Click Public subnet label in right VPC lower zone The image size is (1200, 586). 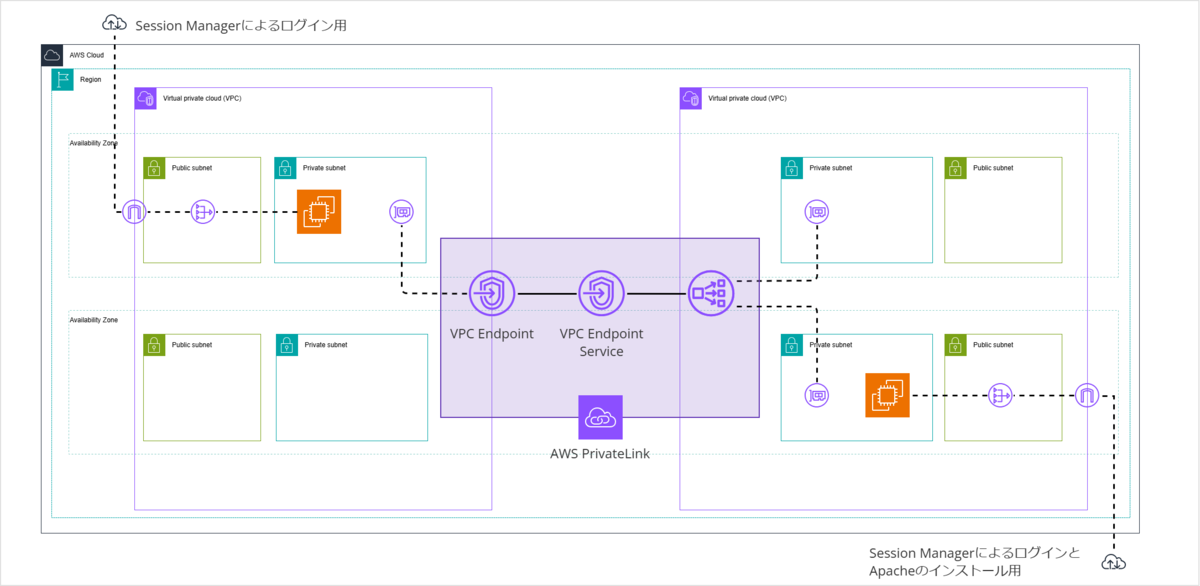coord(993,345)
